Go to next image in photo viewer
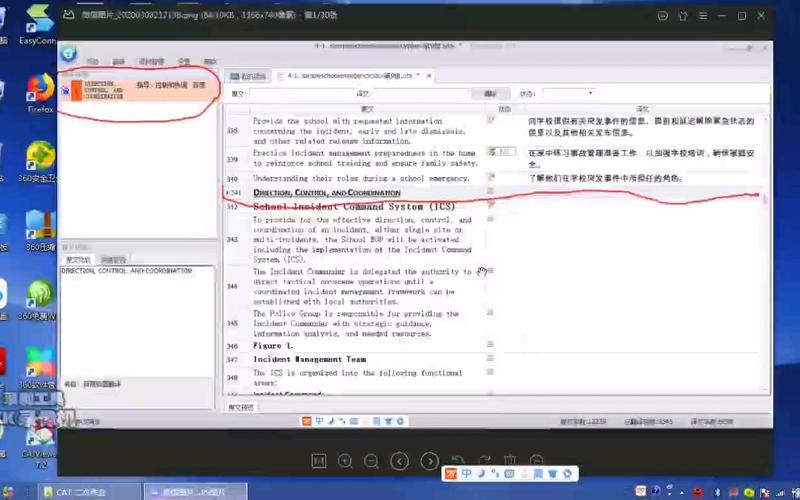This screenshot has height=500, width=800. coord(430,461)
